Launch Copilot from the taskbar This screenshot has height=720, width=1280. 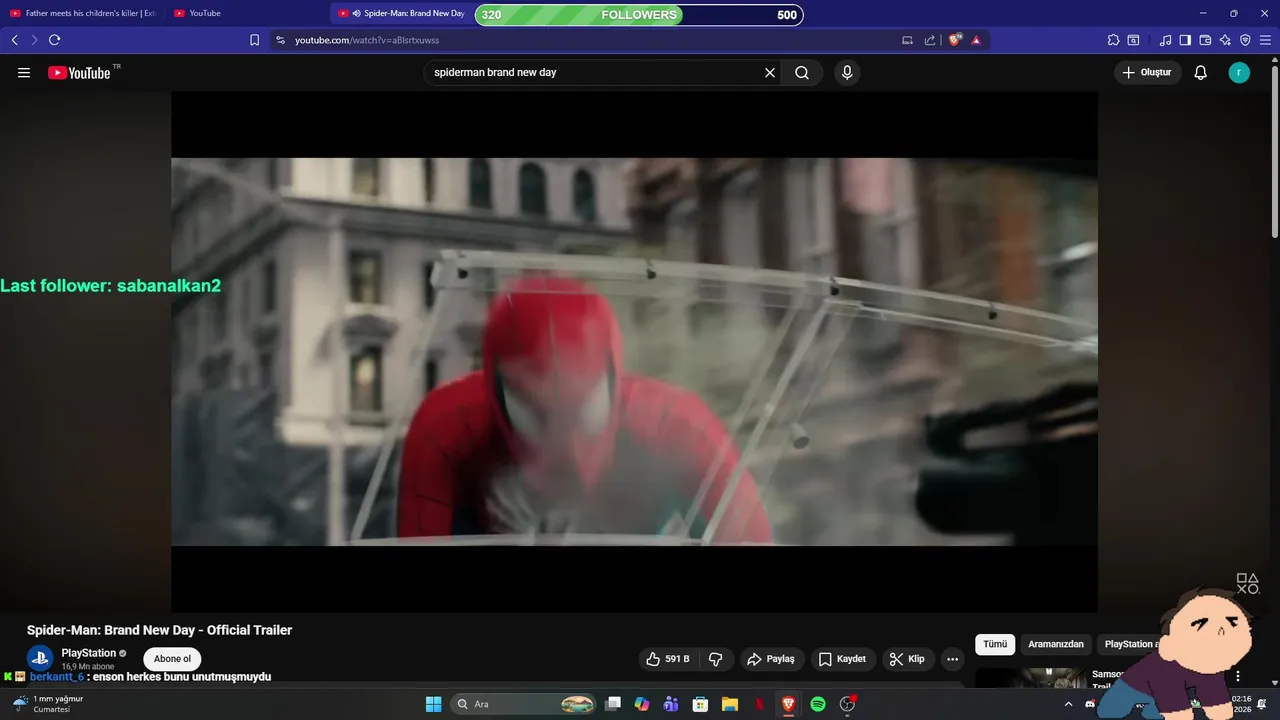642,704
